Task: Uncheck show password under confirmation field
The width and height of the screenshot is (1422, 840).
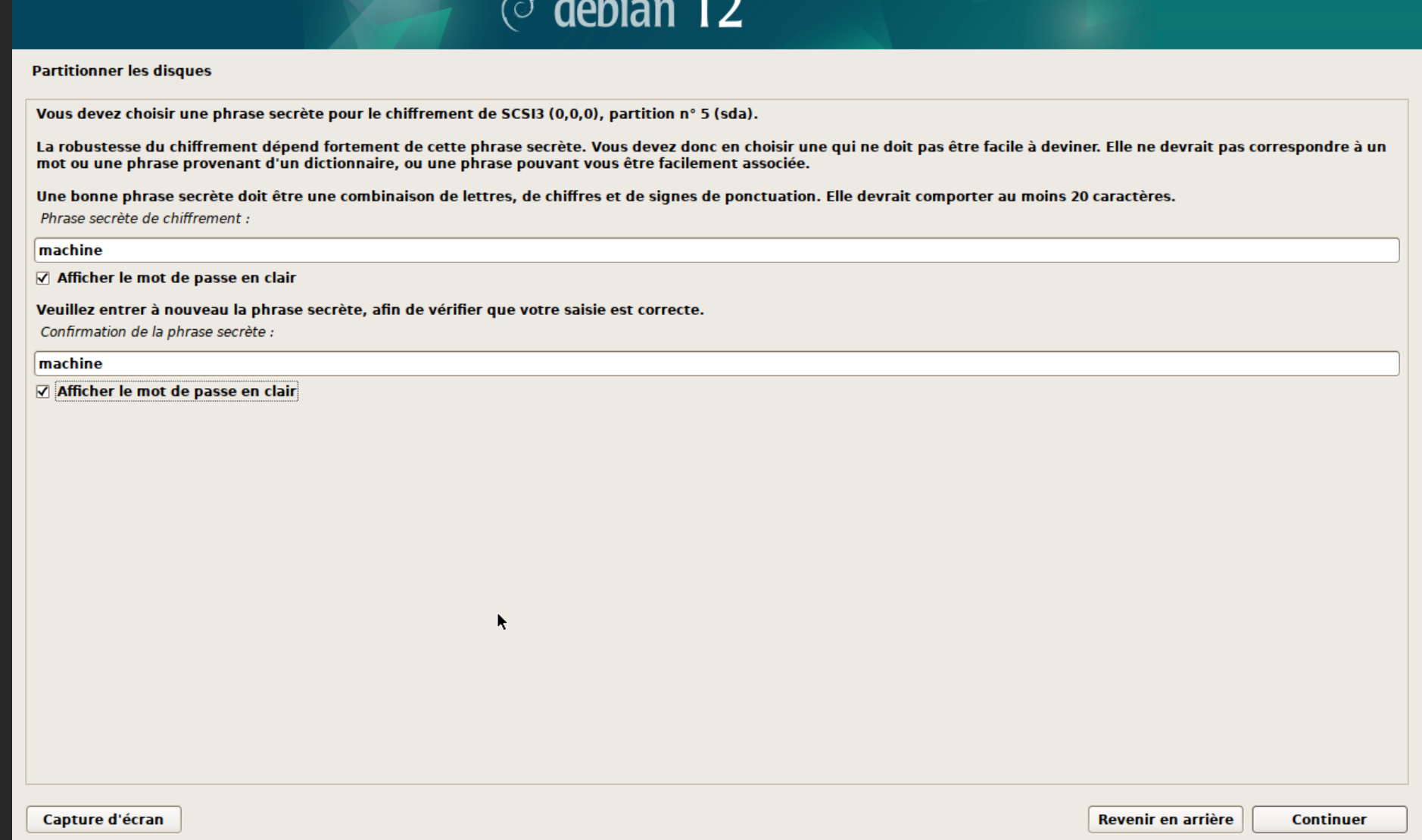Action: pos(43,391)
